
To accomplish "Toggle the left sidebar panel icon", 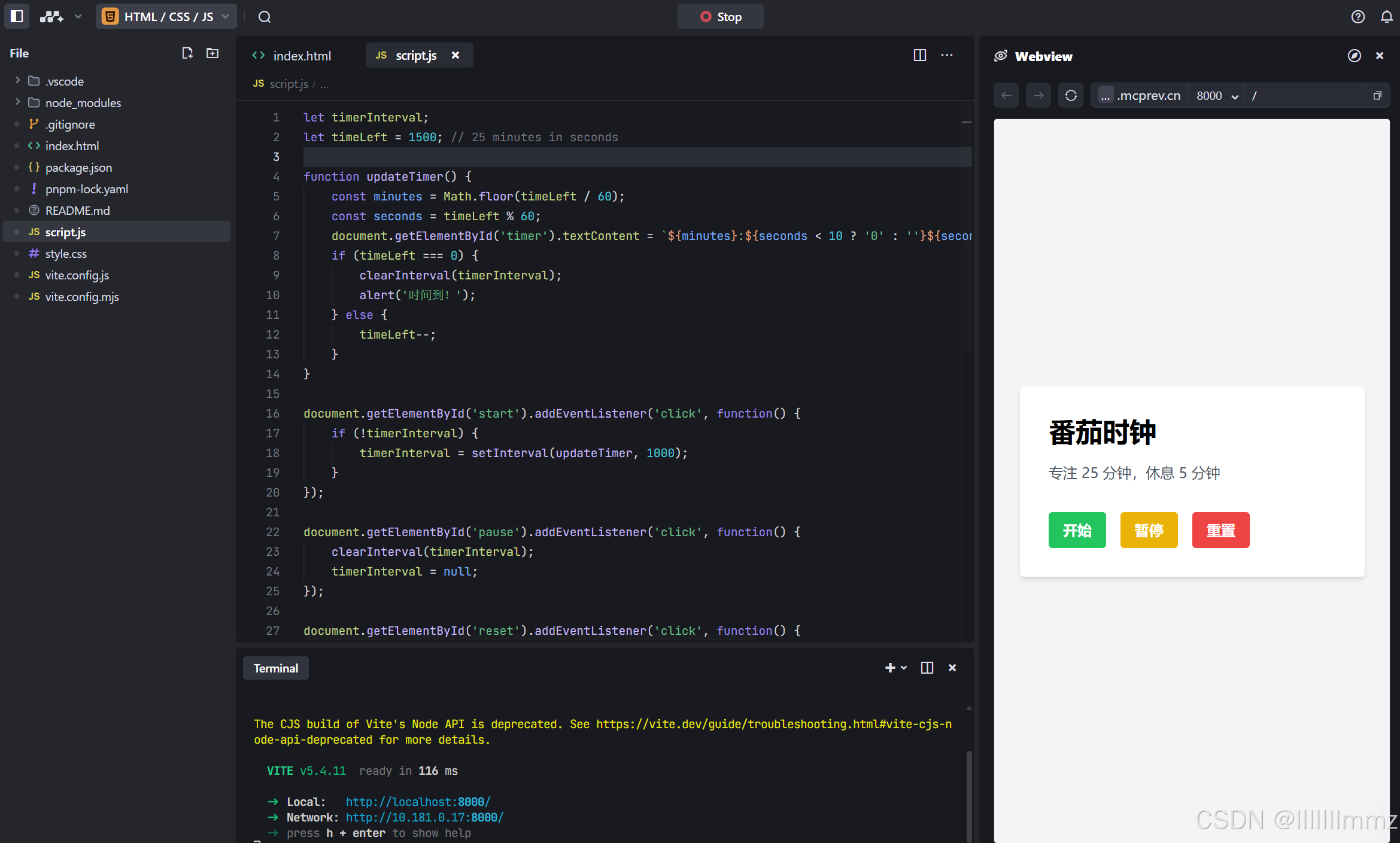I will pyautogui.click(x=17, y=16).
